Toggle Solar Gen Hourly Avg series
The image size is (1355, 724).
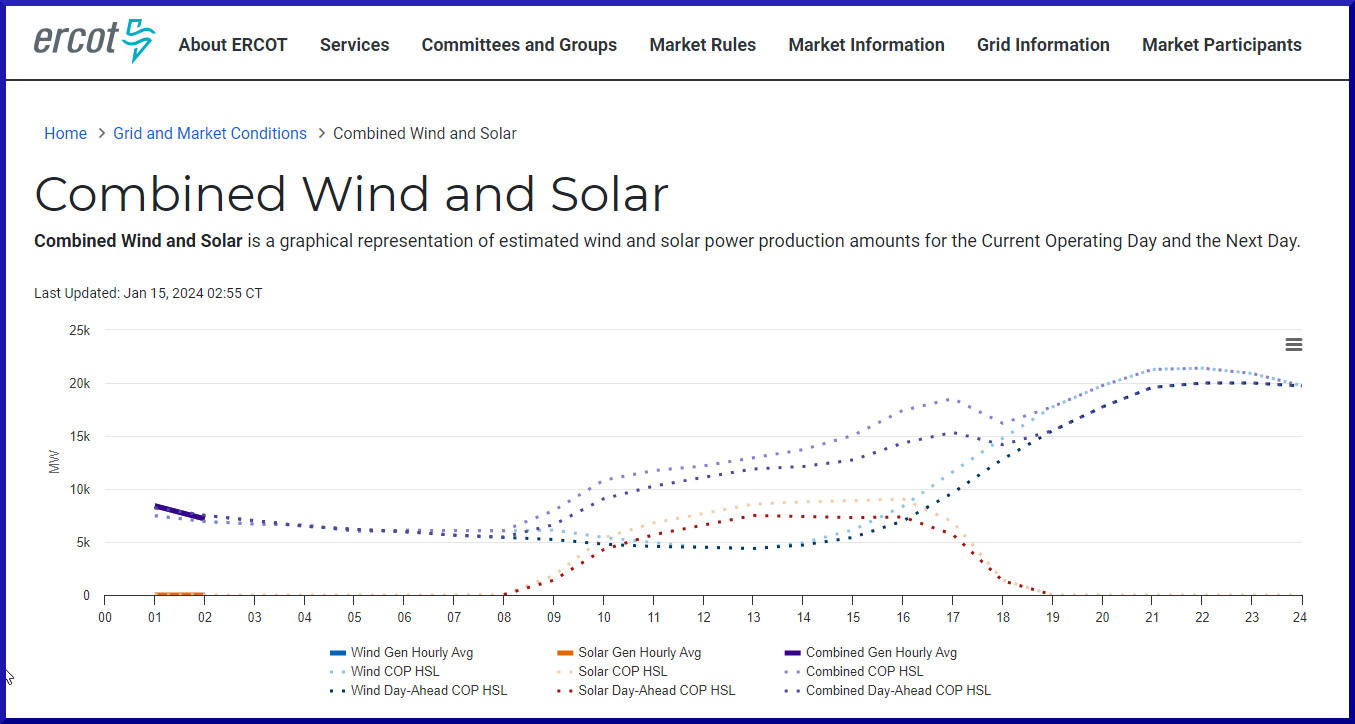(x=639, y=653)
